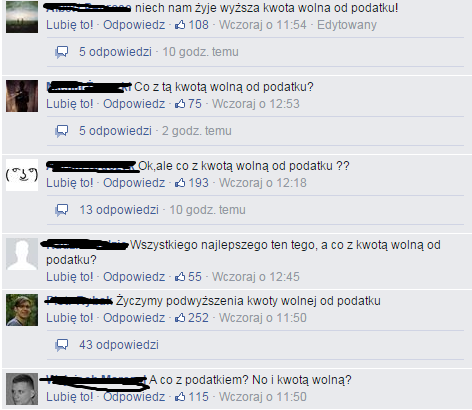Click the thumbs-up icon showing 193 likes
472x410 pixels.
point(180,183)
